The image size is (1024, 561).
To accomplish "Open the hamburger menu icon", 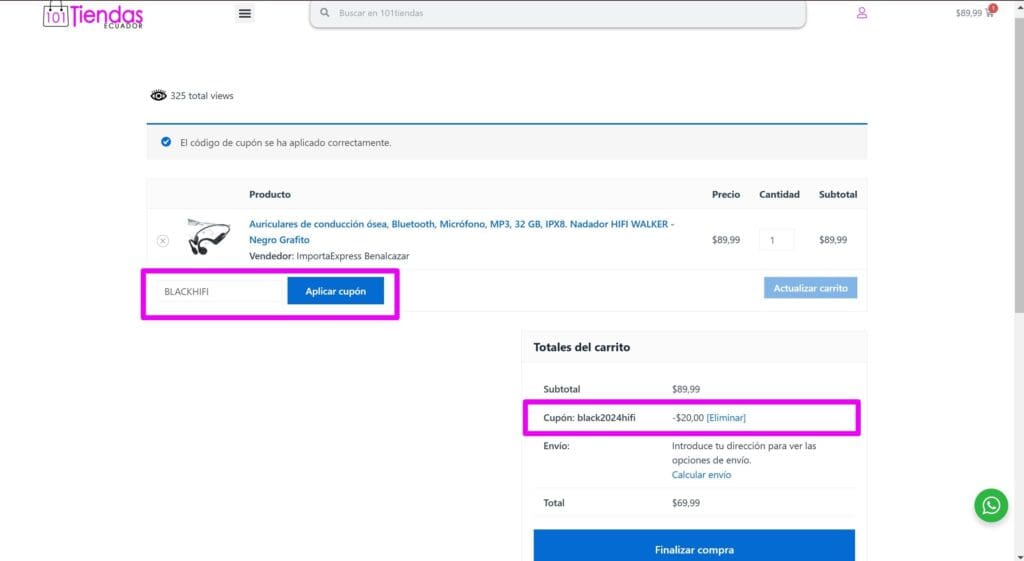I will 245,13.
